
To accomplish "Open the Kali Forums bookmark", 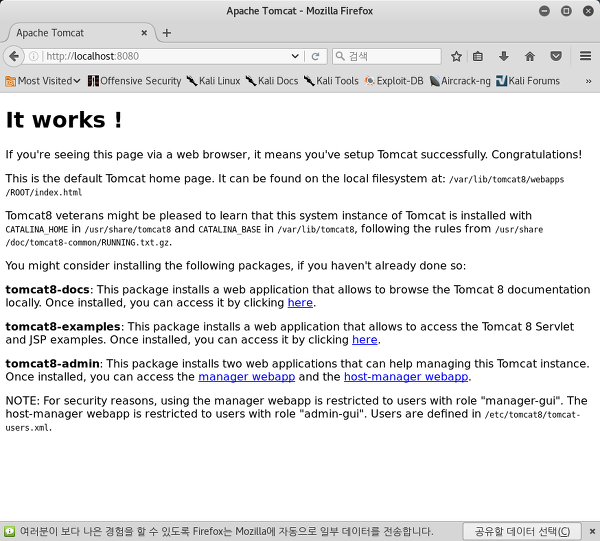I will (528, 81).
